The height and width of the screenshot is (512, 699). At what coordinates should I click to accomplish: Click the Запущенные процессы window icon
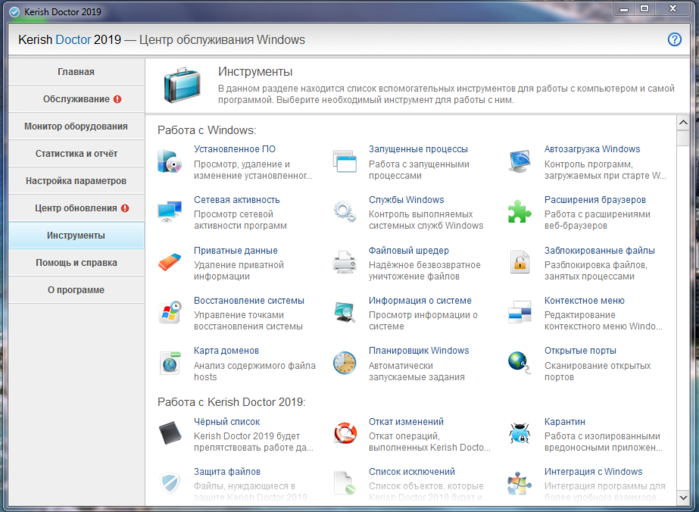tap(345, 161)
